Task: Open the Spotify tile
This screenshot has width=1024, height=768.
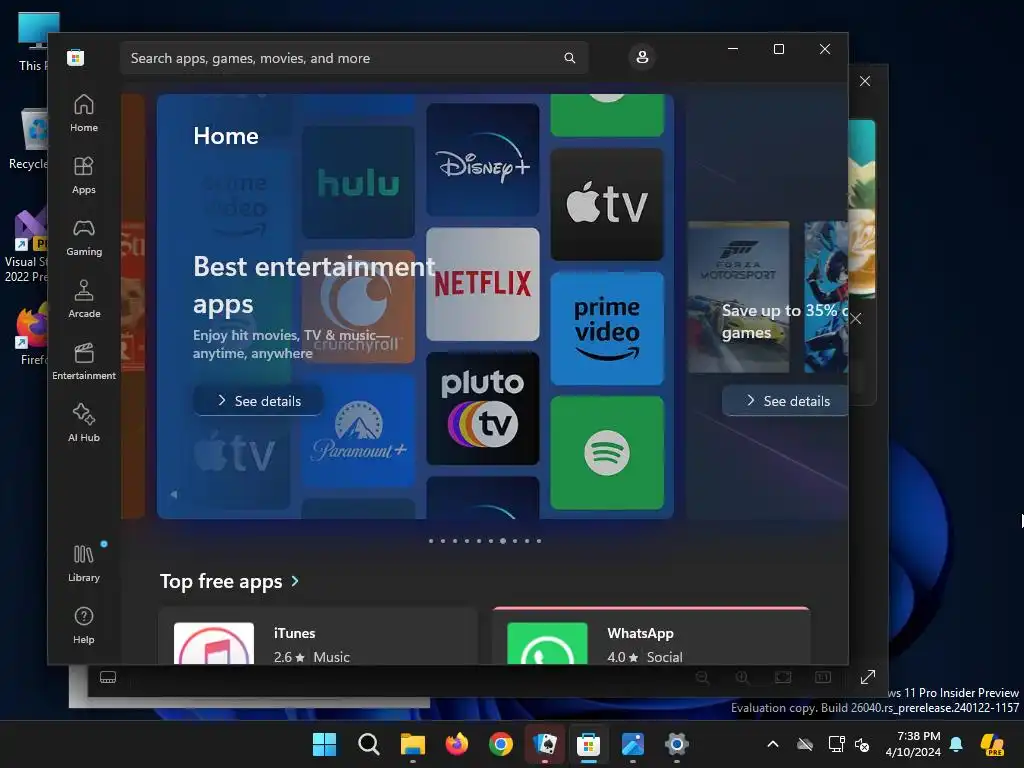Action: (607, 453)
